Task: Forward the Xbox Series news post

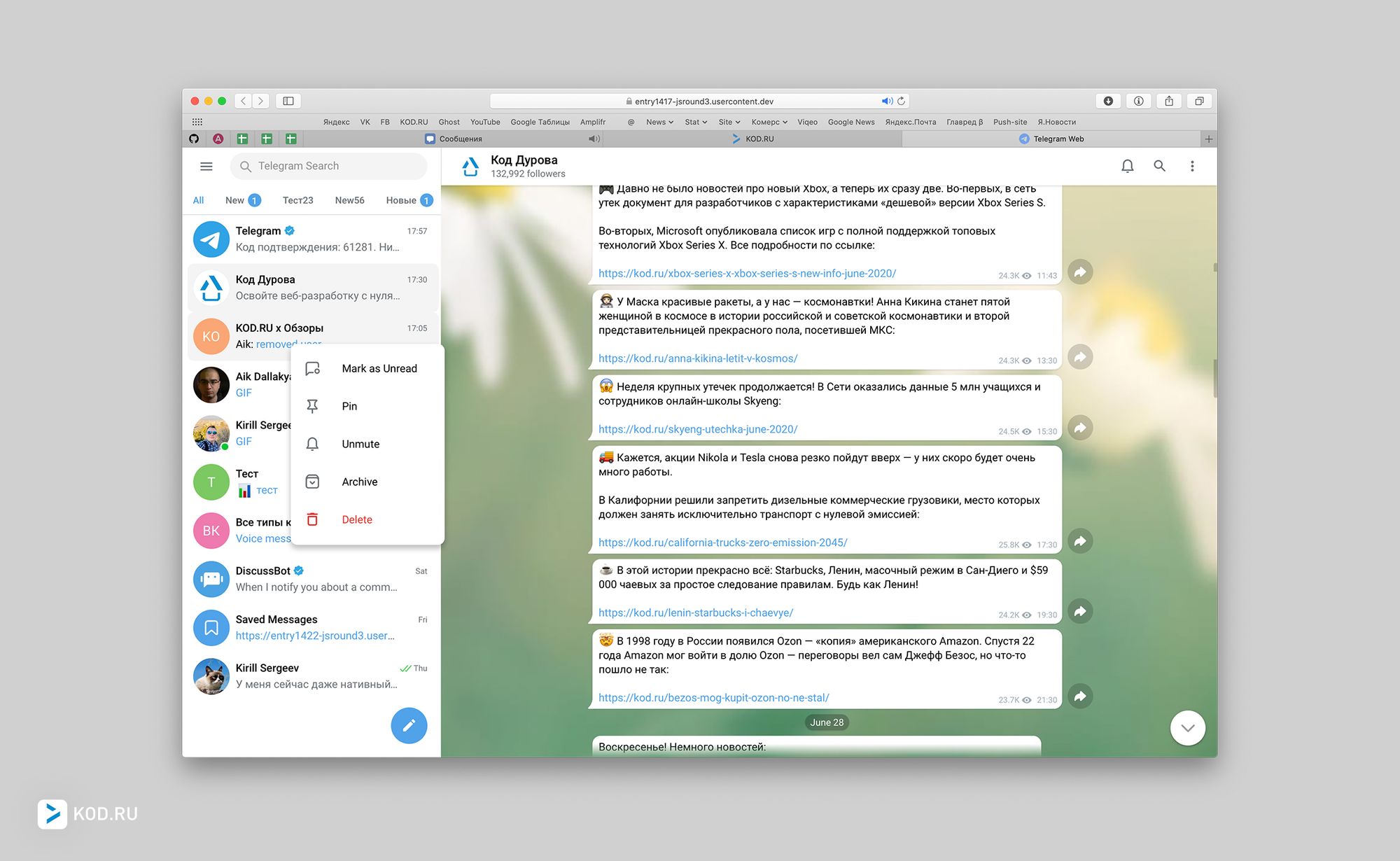Action: tap(1080, 272)
